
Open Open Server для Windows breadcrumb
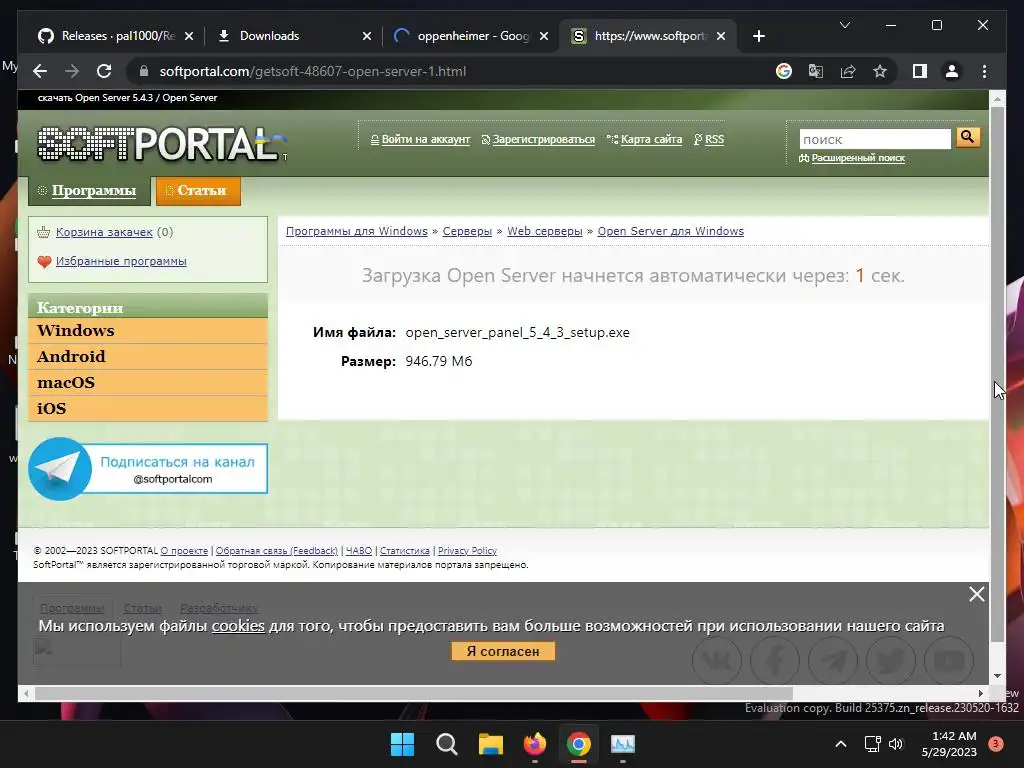[x=671, y=231]
